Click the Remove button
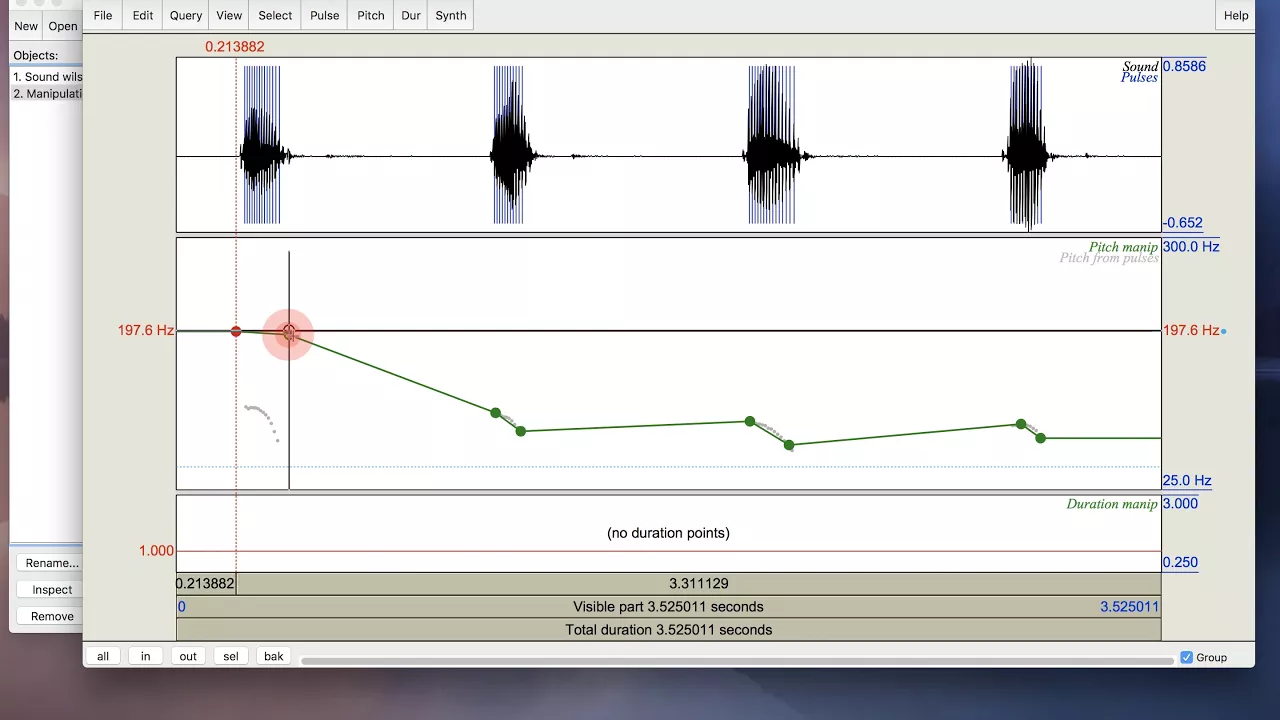This screenshot has height=720, width=1280. (52, 616)
